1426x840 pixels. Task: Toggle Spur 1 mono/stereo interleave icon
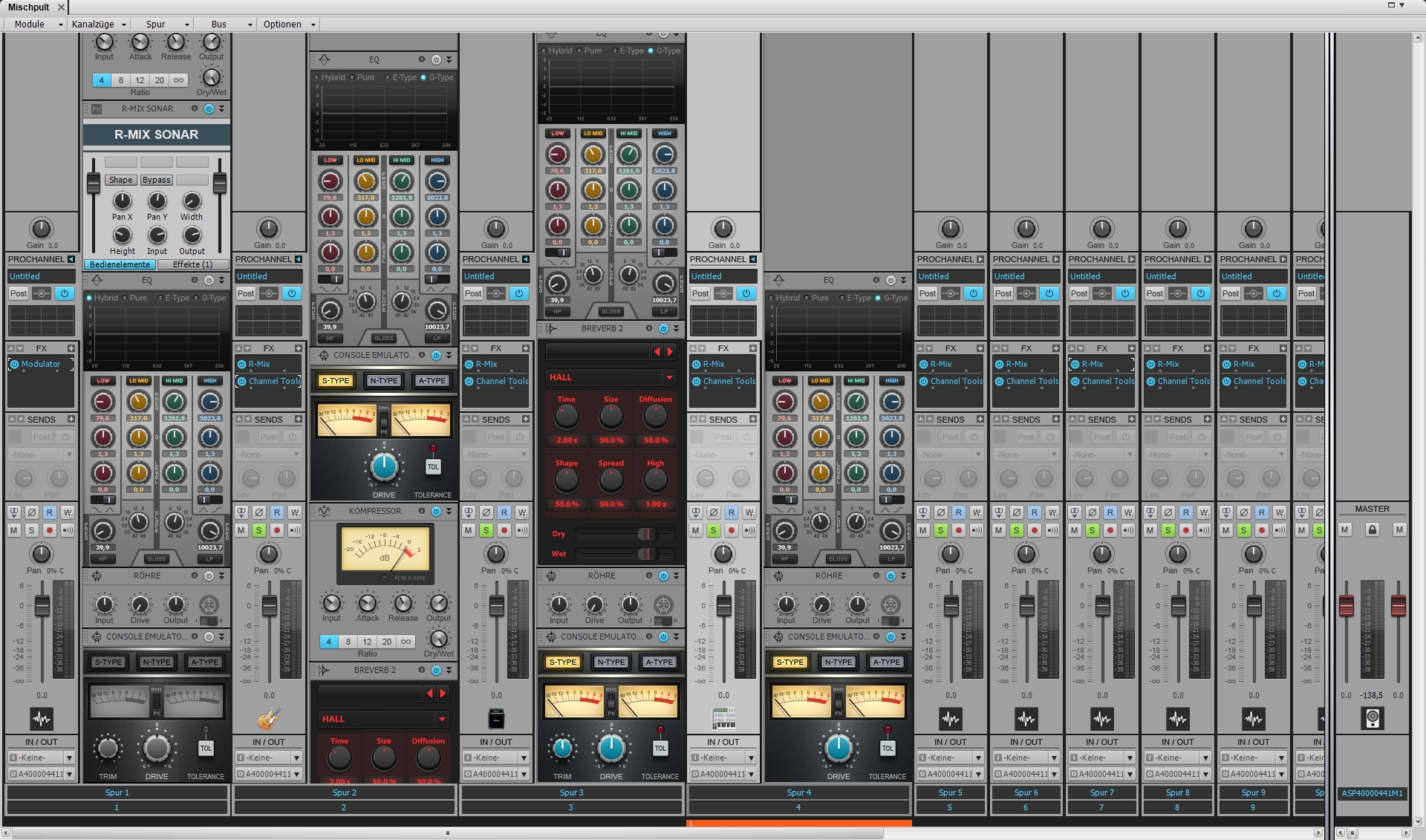pyautogui.click(x=14, y=512)
